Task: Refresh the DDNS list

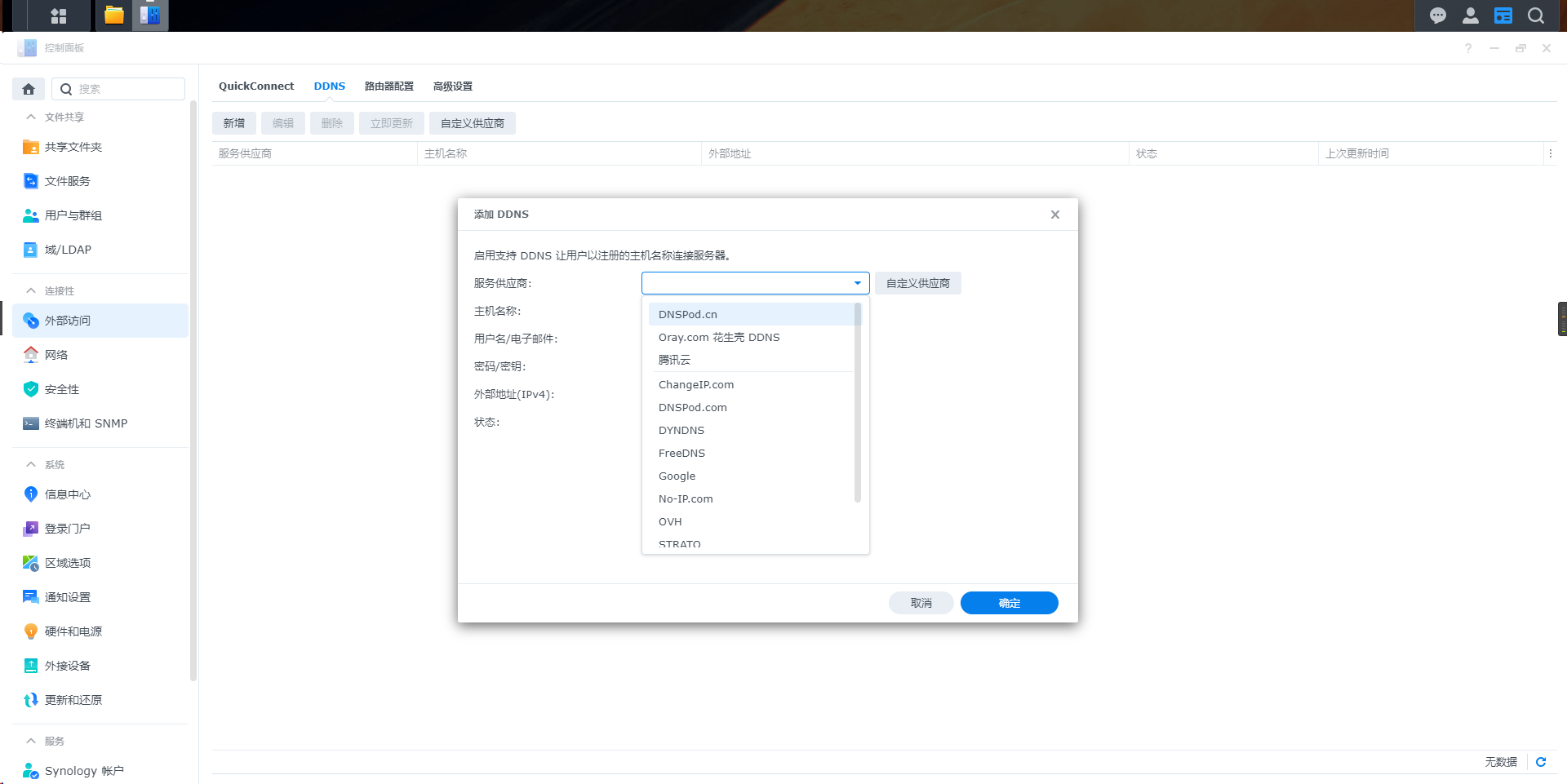Action: click(x=1541, y=762)
